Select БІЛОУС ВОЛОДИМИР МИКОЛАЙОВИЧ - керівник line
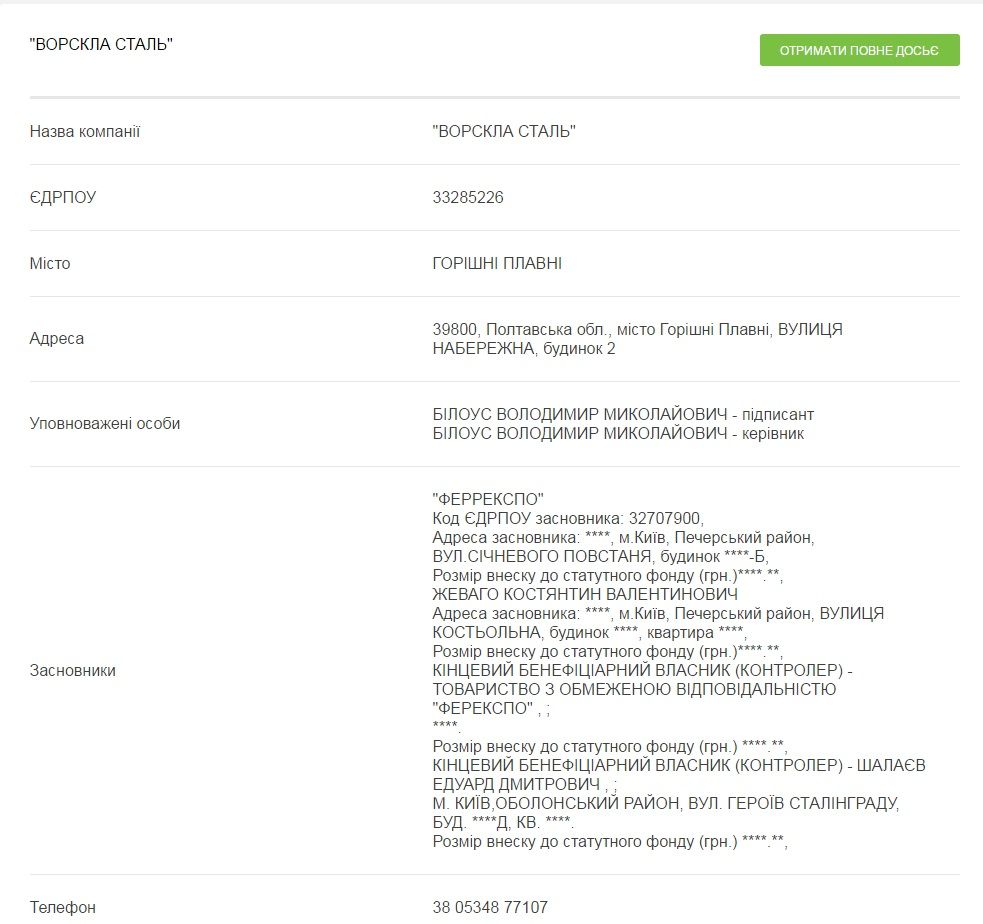This screenshot has width=983, height=924. 618,433
